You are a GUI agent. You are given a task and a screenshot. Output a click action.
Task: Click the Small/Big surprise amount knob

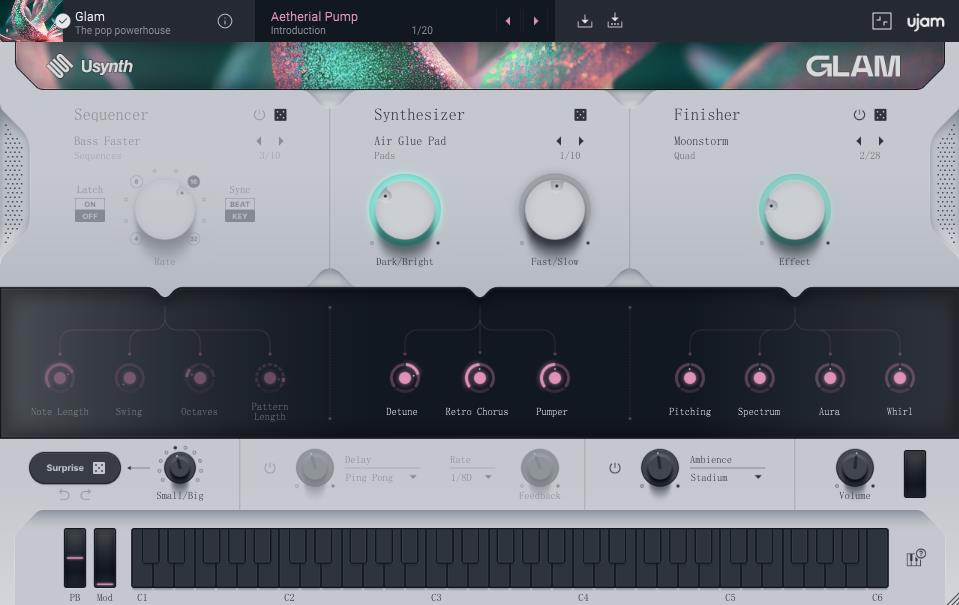180,468
